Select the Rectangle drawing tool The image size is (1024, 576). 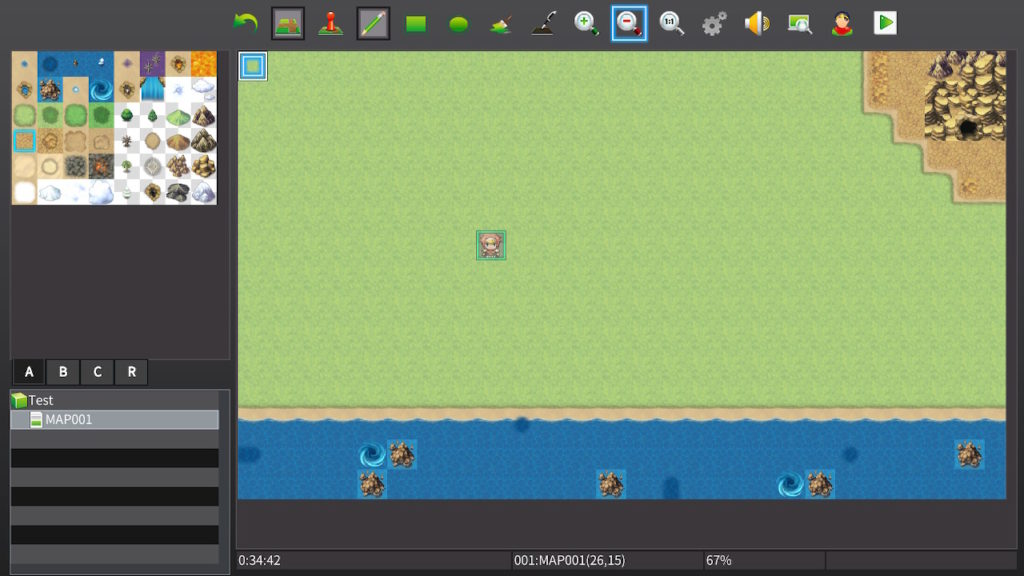click(x=416, y=23)
